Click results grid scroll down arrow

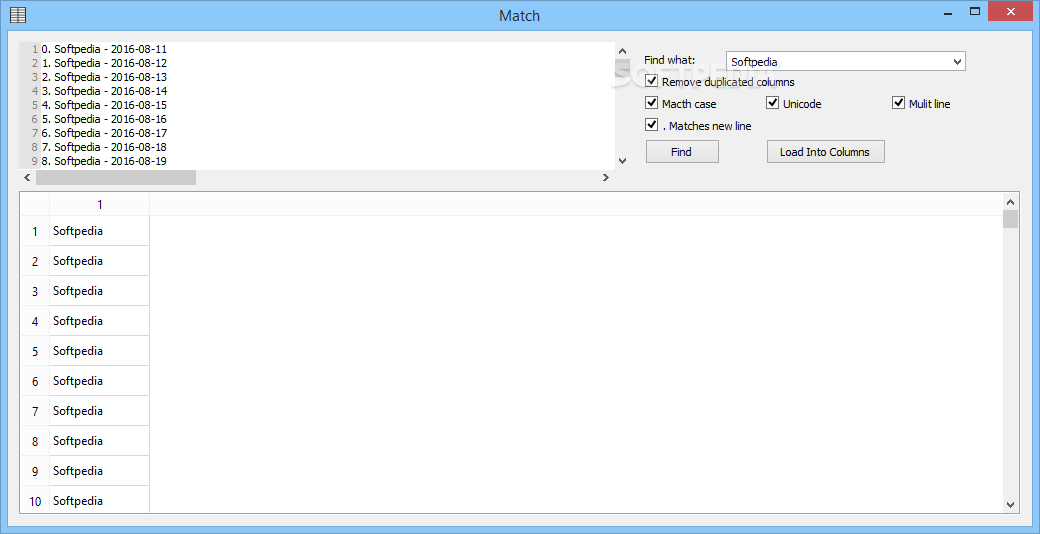[x=1011, y=505]
